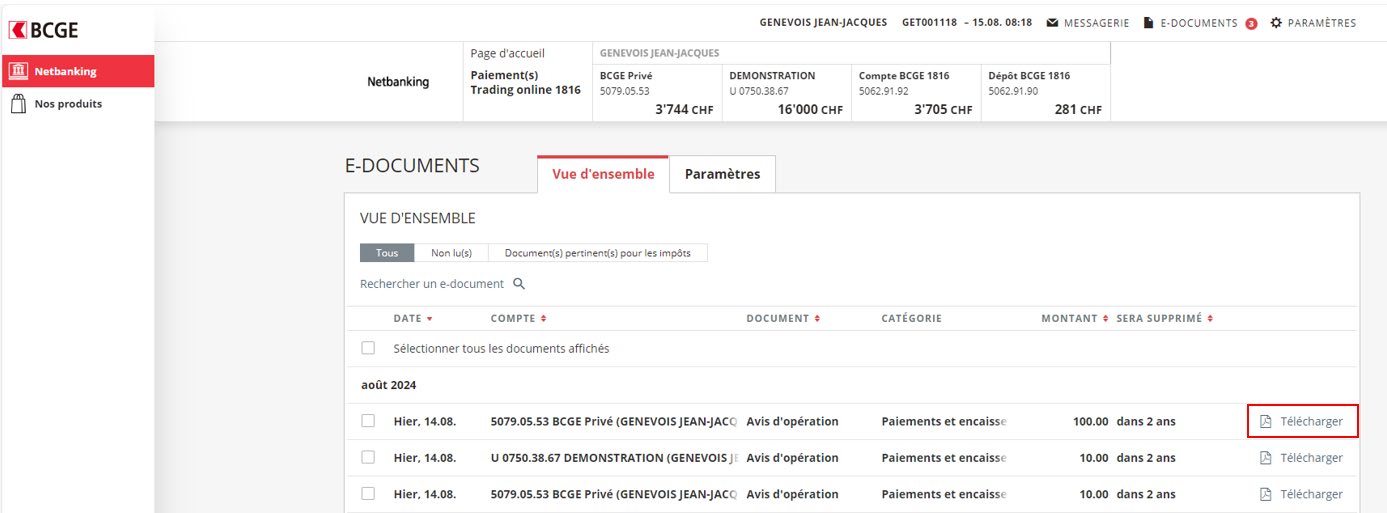The image size is (1387, 513).
Task: Open Paiement(s) Trading online 1816
Action: (526, 83)
